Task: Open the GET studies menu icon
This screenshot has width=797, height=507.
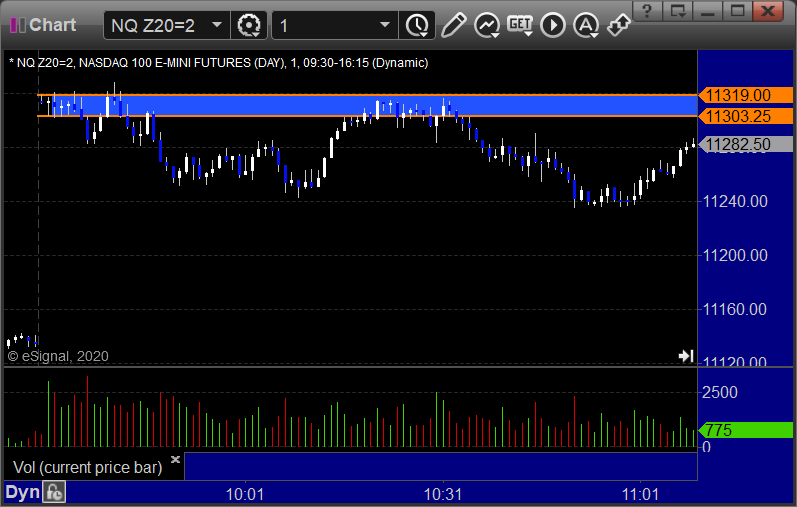Action: click(519, 25)
